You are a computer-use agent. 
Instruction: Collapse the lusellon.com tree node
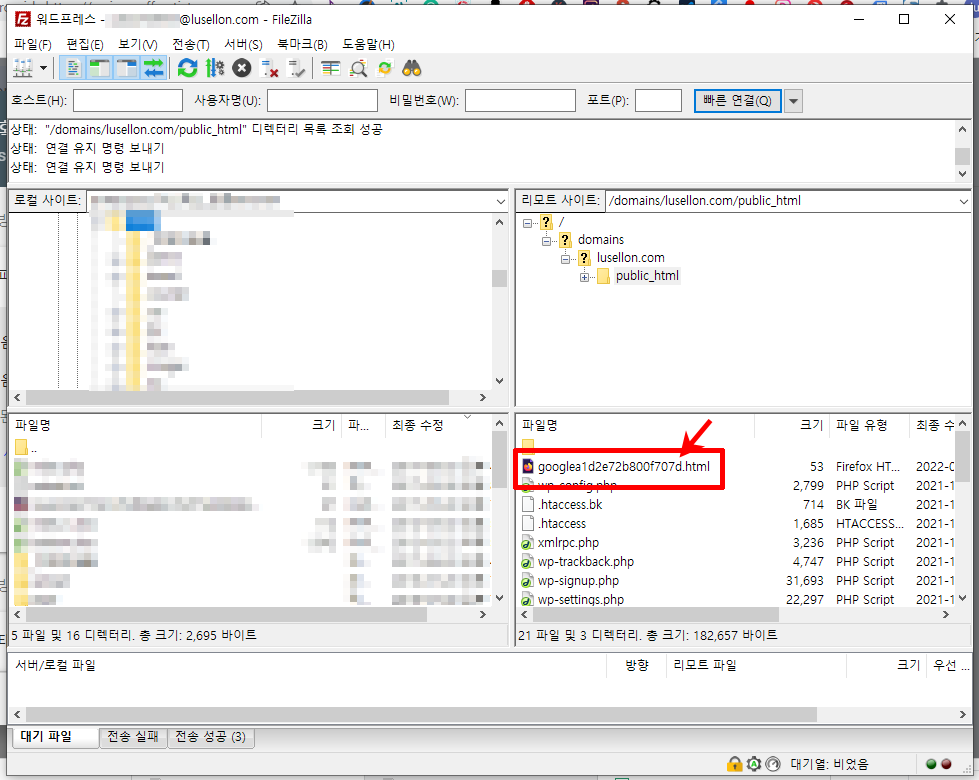[x=565, y=259]
